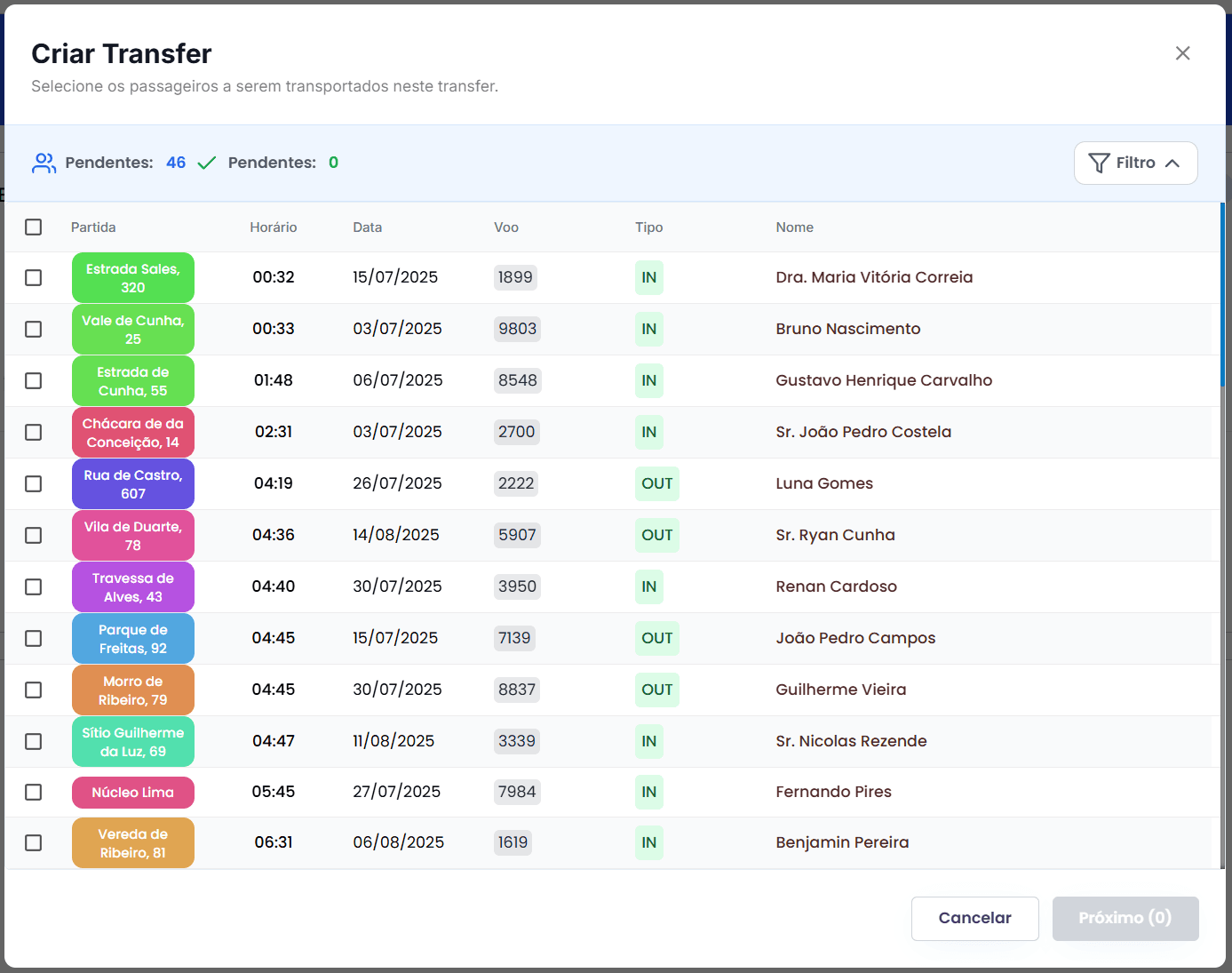Viewport: 1232px width, 973px height.
Task: Click the funnel filter icon
Action: (x=1099, y=163)
